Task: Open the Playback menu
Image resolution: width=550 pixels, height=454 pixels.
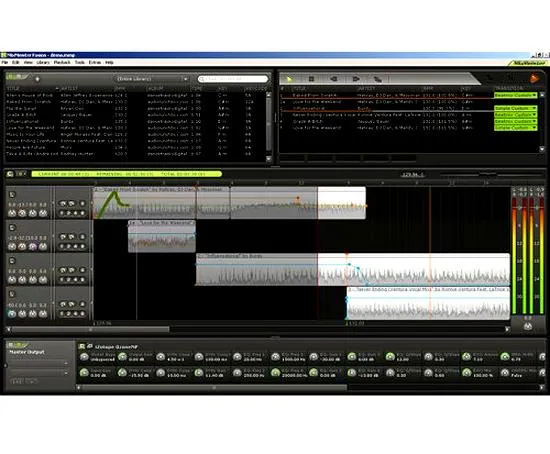Action: click(x=62, y=62)
